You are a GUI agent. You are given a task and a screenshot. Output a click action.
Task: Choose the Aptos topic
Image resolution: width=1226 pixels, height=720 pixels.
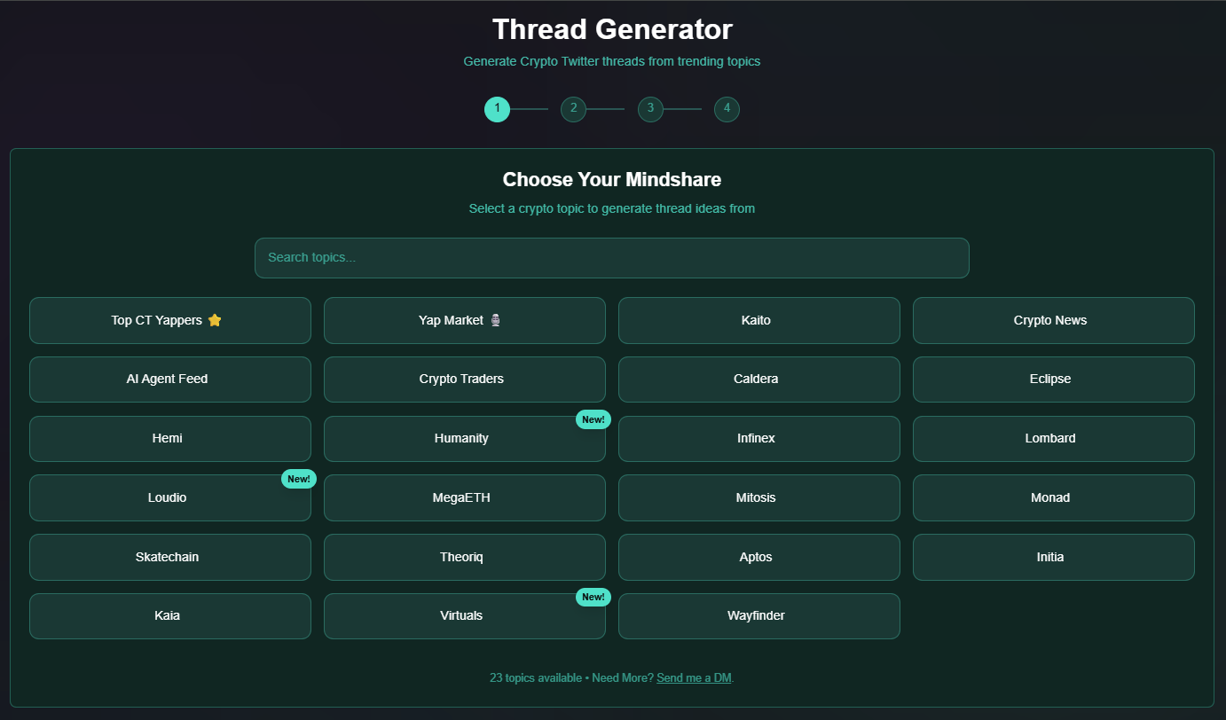point(759,557)
